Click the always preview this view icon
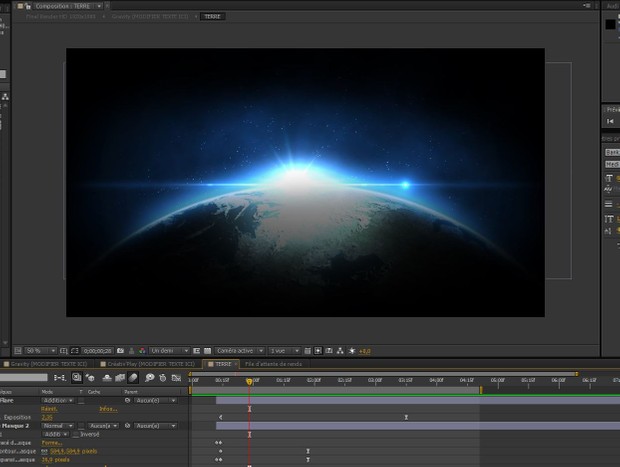Image resolution: width=620 pixels, height=467 pixels. pos(17,351)
